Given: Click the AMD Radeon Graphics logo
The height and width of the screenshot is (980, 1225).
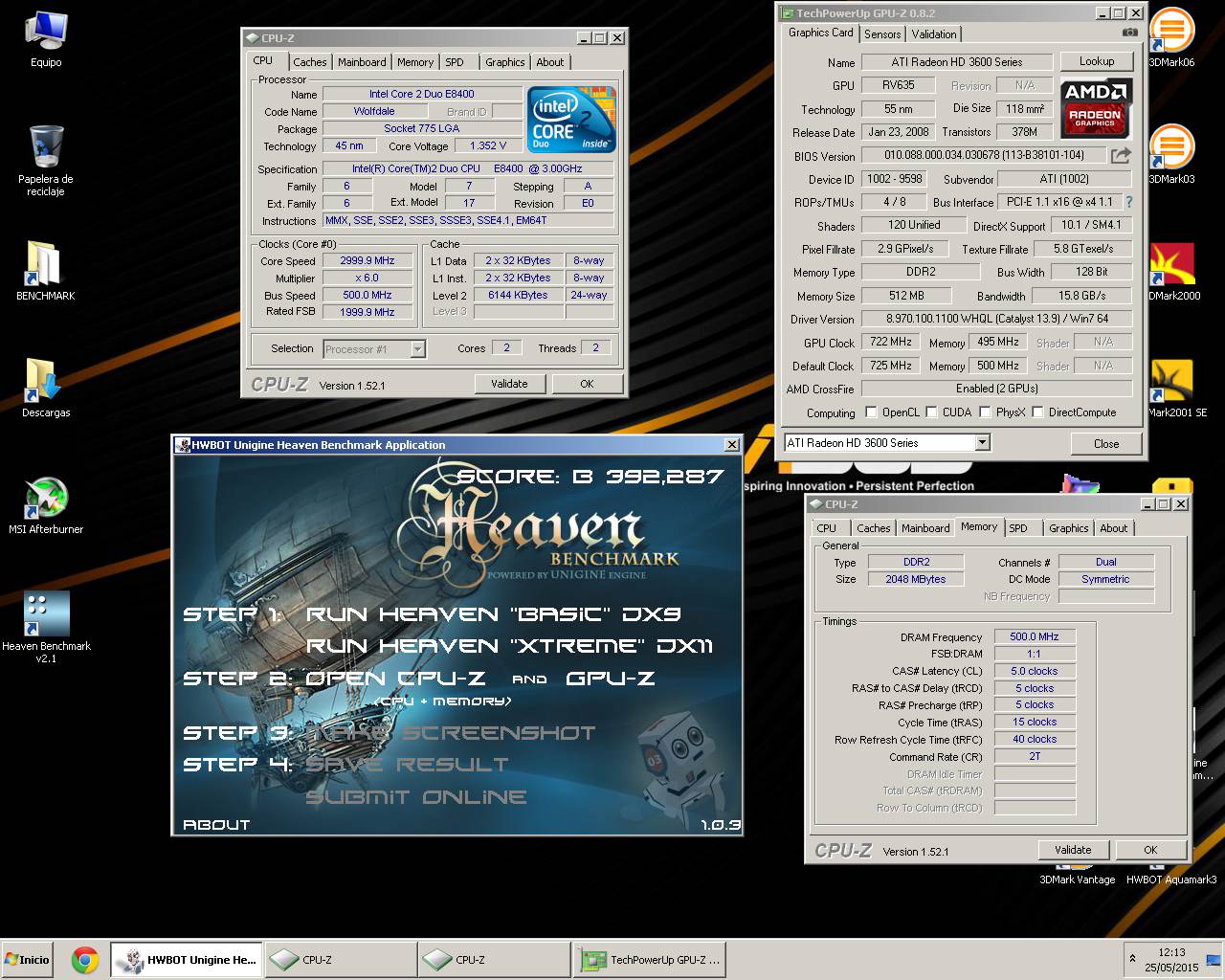Looking at the screenshot, I should point(1095,108).
